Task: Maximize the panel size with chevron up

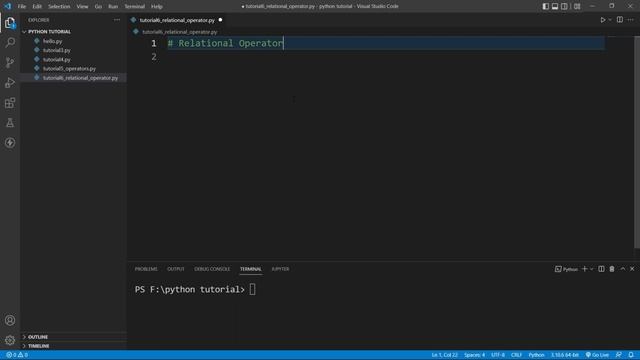Action: click(x=622, y=269)
